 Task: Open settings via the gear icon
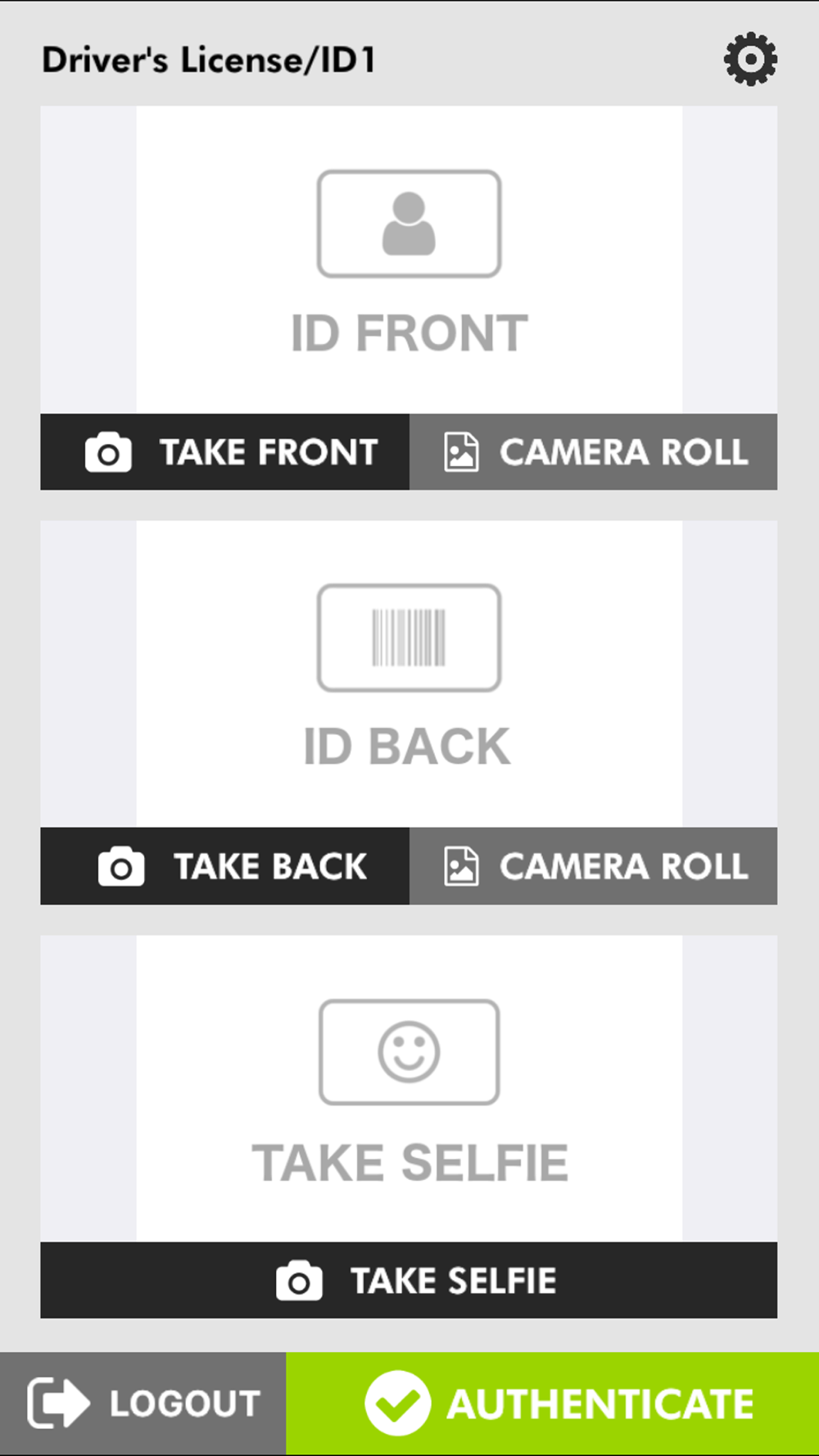coord(750,59)
